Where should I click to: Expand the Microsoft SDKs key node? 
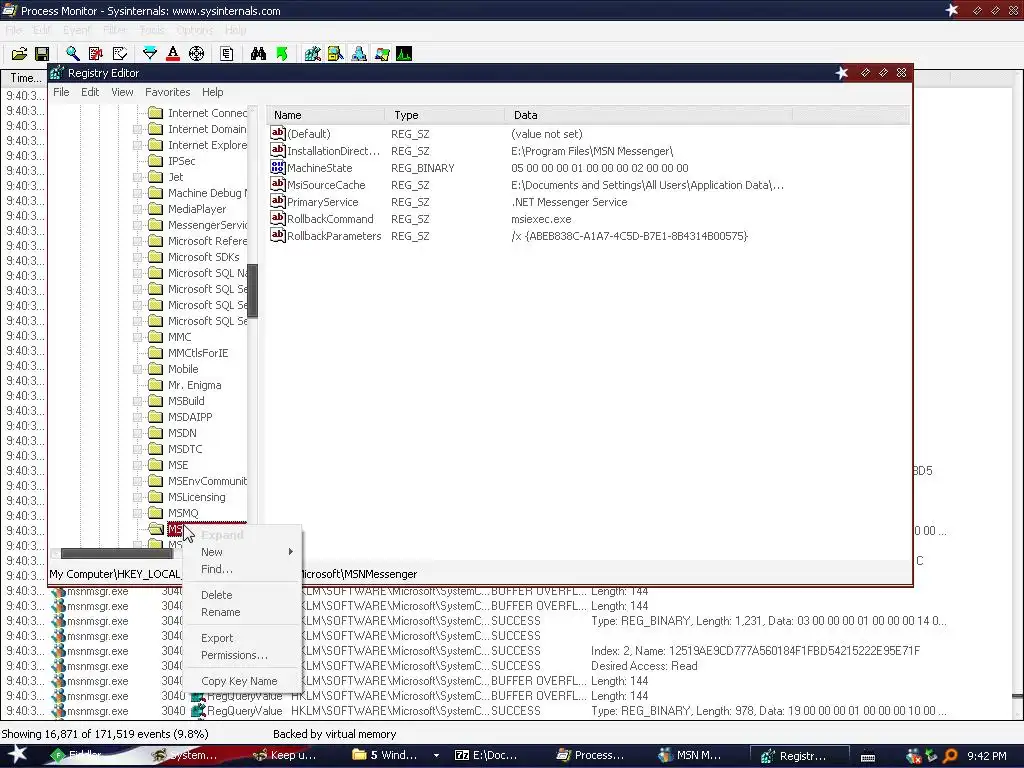(138, 257)
